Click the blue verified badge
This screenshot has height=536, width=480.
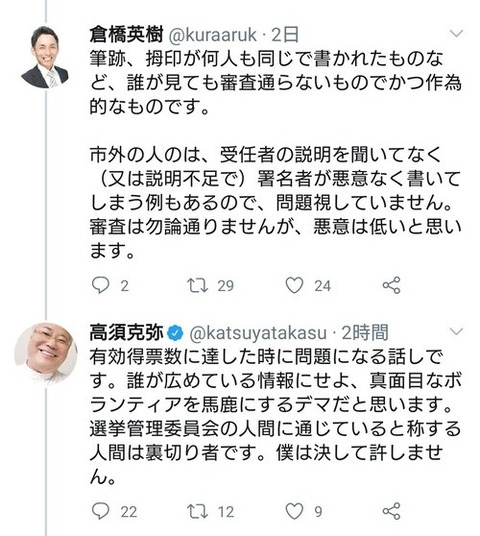click(x=176, y=333)
